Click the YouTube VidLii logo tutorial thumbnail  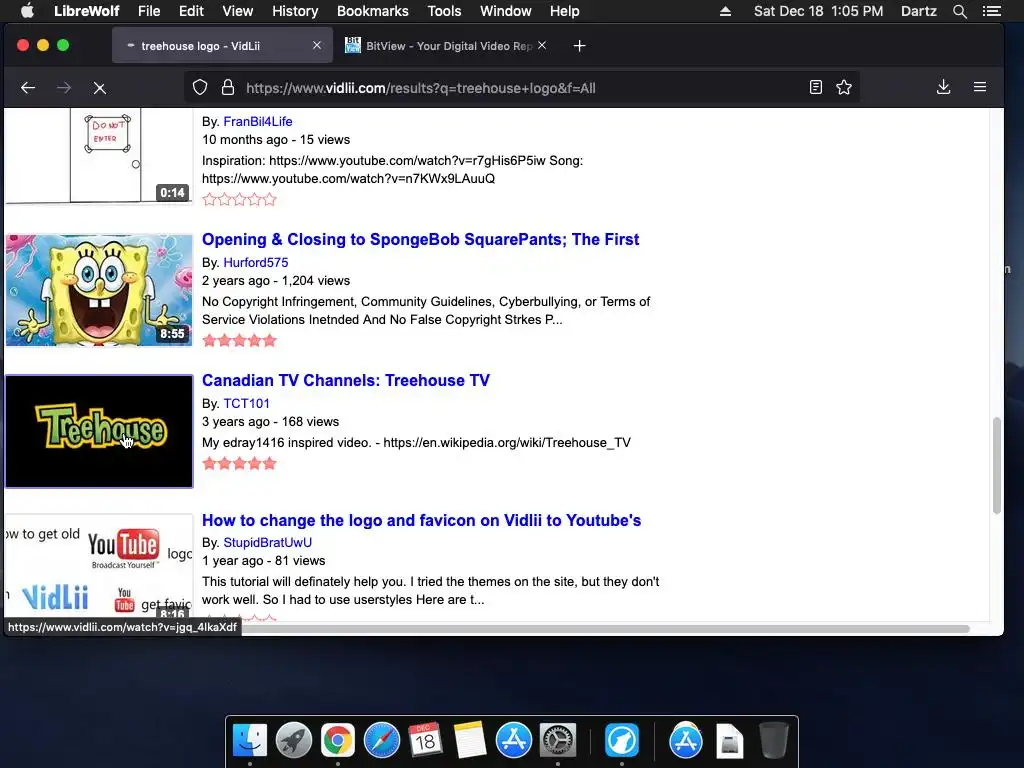pos(99,567)
